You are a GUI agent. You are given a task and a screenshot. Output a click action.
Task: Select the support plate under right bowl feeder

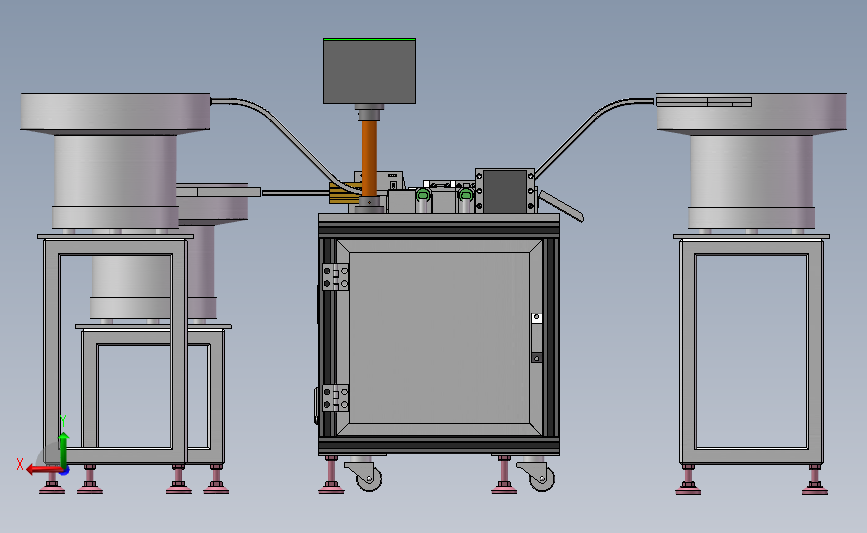[751, 237]
